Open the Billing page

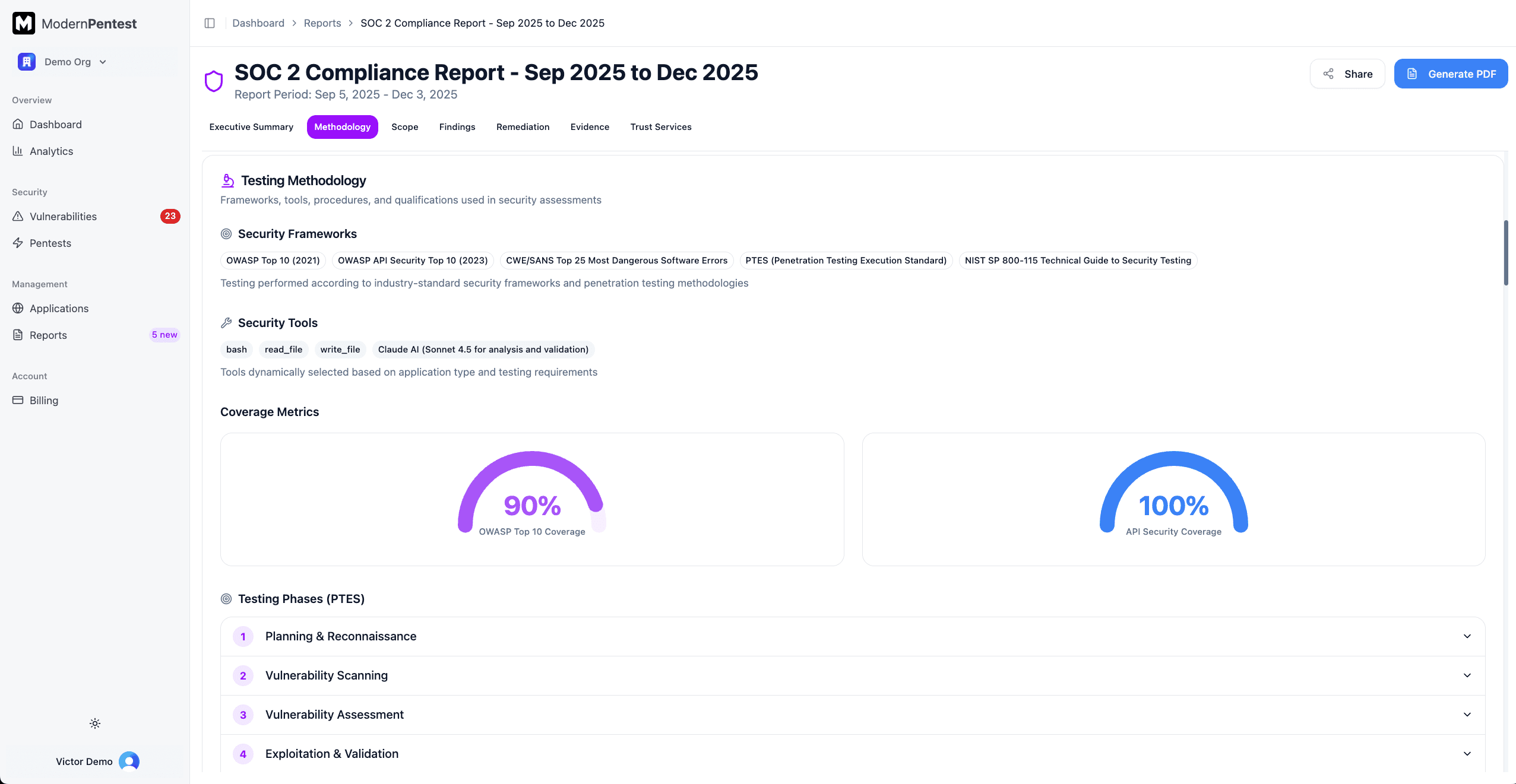pyautogui.click(x=44, y=401)
